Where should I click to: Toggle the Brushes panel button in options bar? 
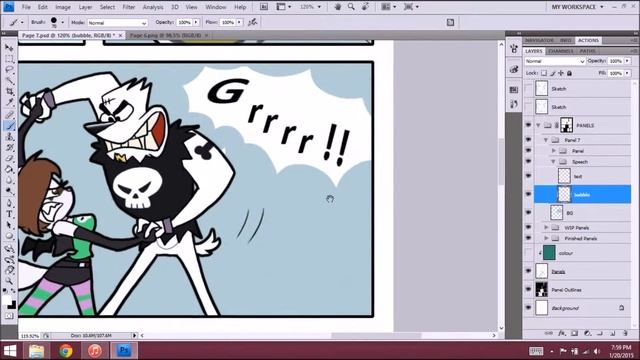450,22
